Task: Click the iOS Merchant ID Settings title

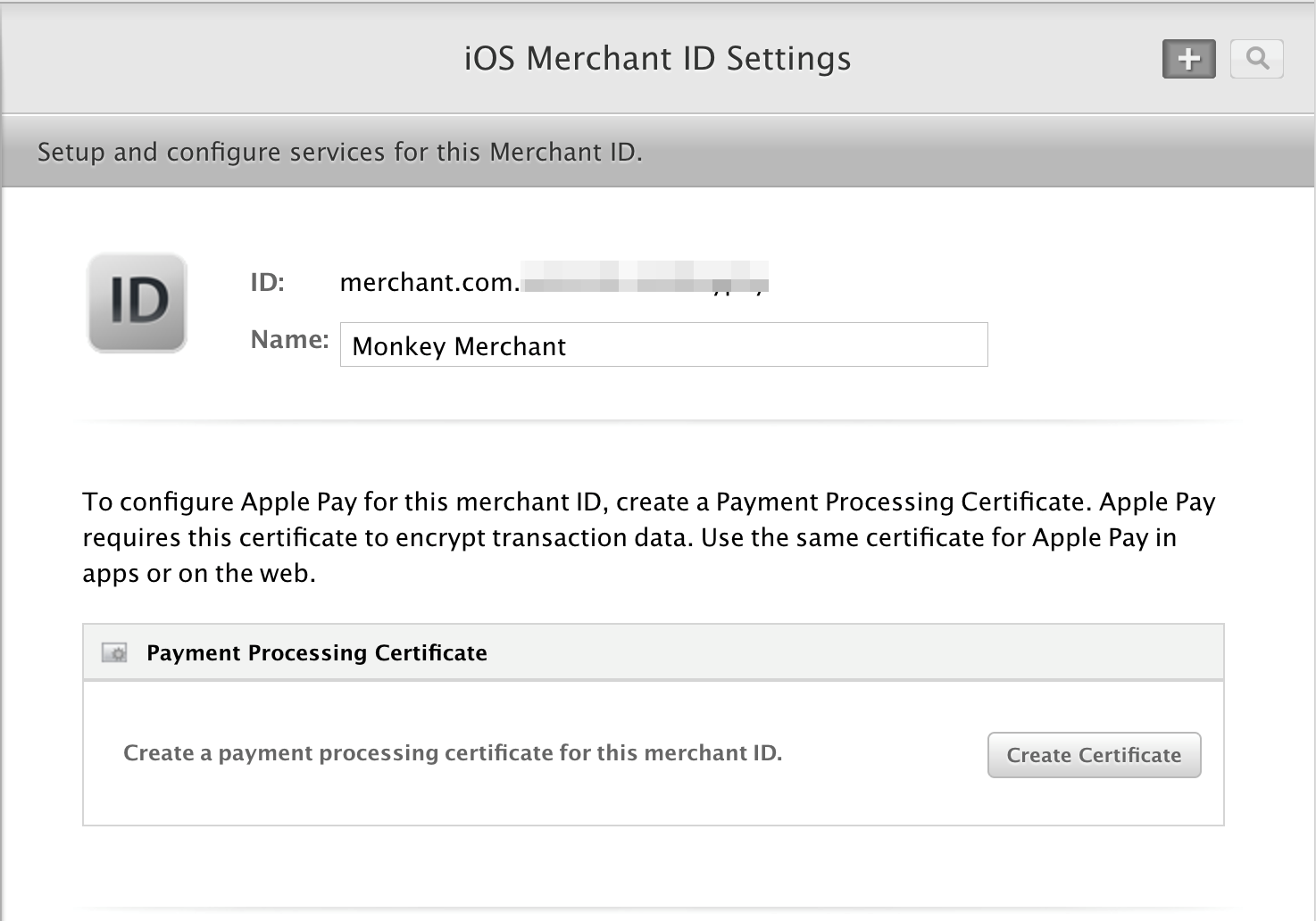Action: [657, 59]
